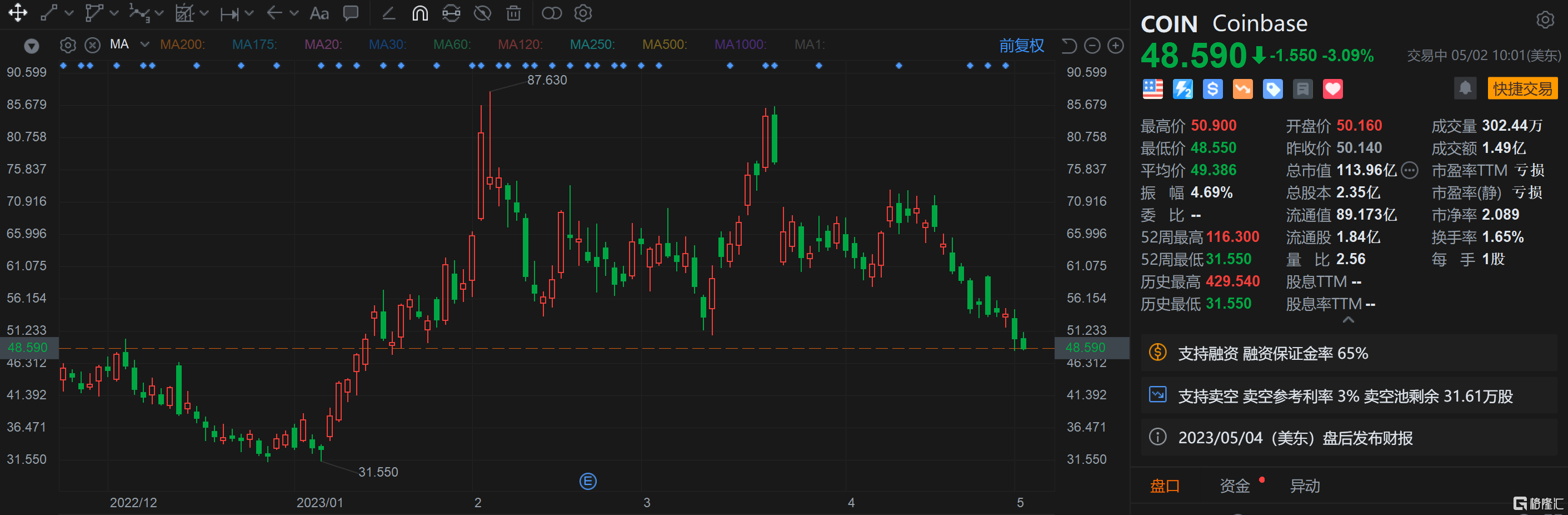Open the 支持融资 margin financing info row
The height and width of the screenshot is (515, 1568).
(1349, 353)
